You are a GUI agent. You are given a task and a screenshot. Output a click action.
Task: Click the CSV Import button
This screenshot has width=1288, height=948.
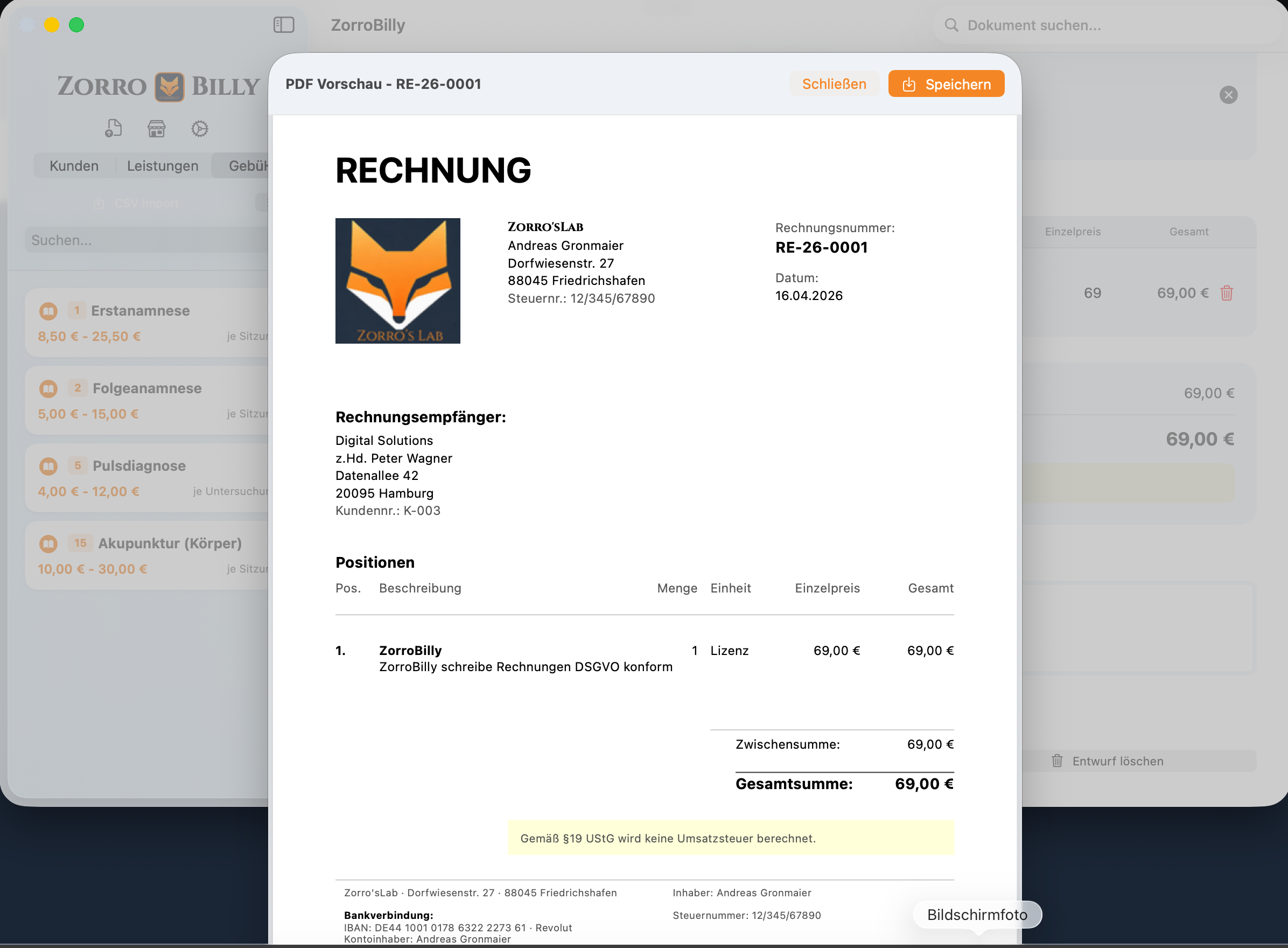(x=137, y=203)
